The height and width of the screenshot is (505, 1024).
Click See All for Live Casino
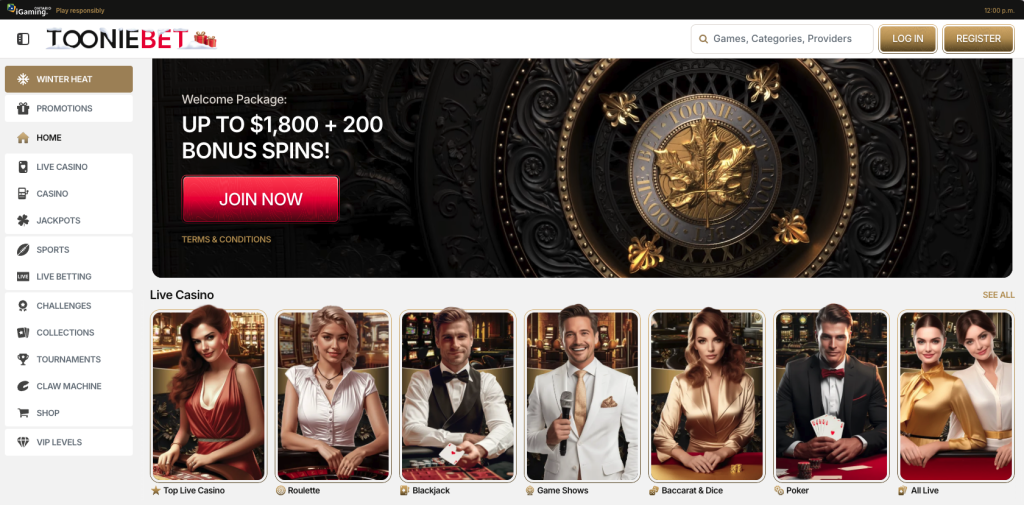(x=999, y=295)
